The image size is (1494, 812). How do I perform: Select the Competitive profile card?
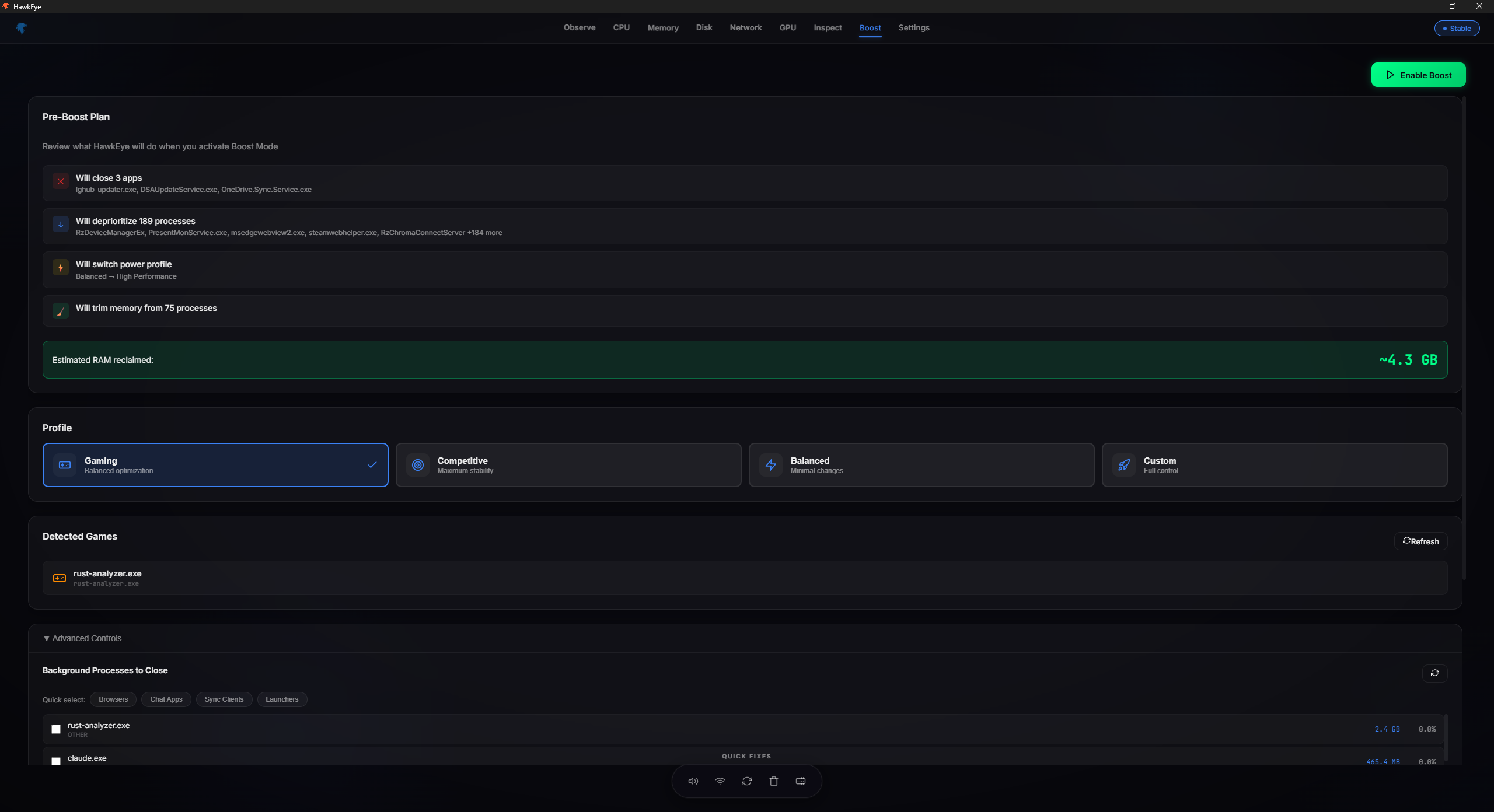(x=568, y=465)
